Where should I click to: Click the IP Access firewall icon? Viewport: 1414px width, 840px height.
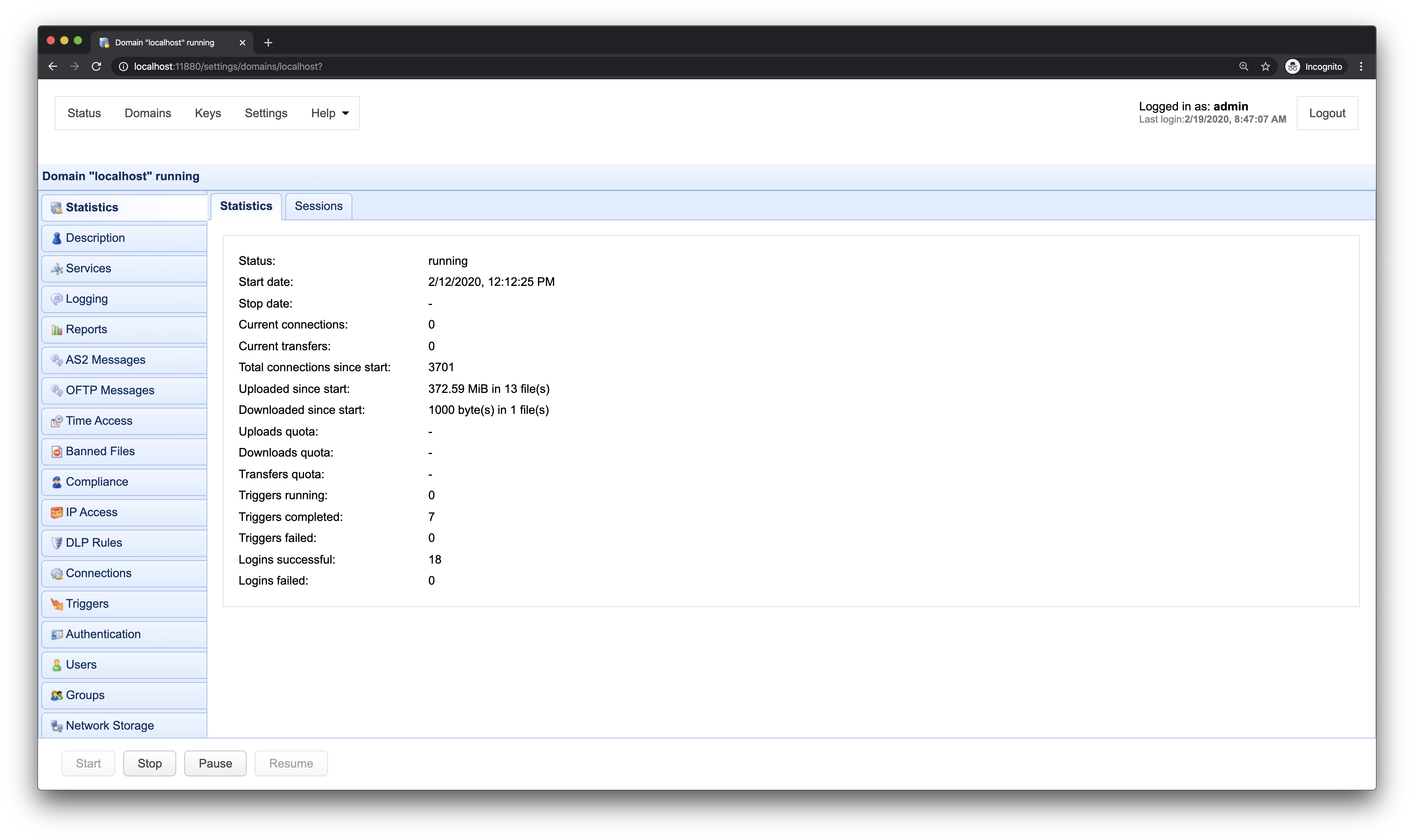click(57, 513)
